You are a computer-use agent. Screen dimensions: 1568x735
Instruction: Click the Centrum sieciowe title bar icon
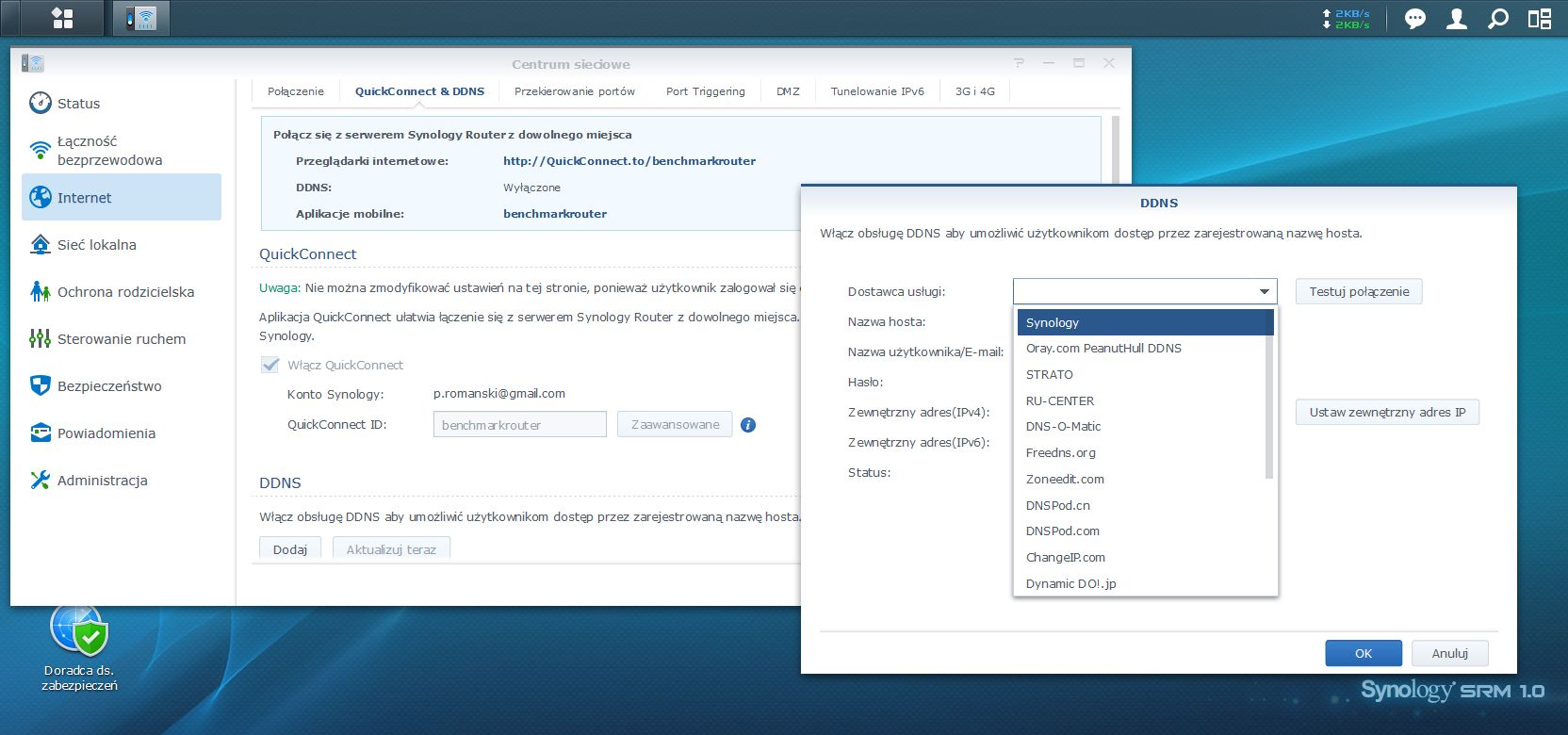tap(33, 63)
